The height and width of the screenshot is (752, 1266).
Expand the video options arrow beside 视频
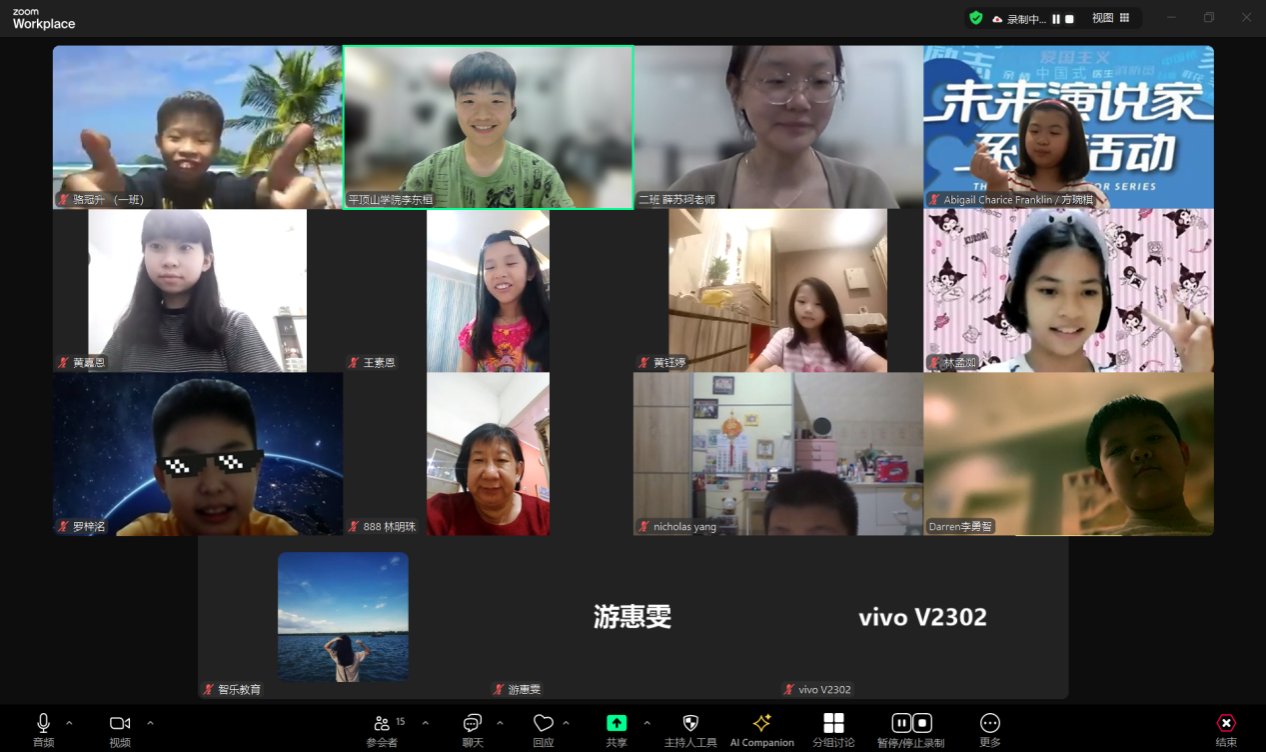(150, 723)
